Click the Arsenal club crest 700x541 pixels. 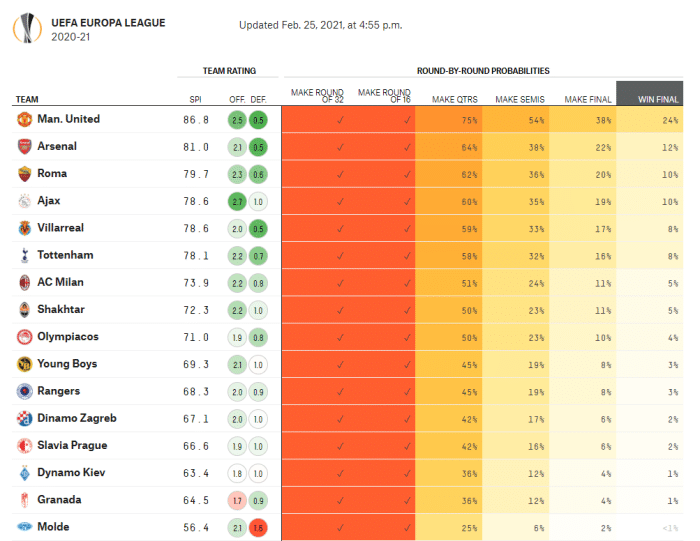[24, 146]
